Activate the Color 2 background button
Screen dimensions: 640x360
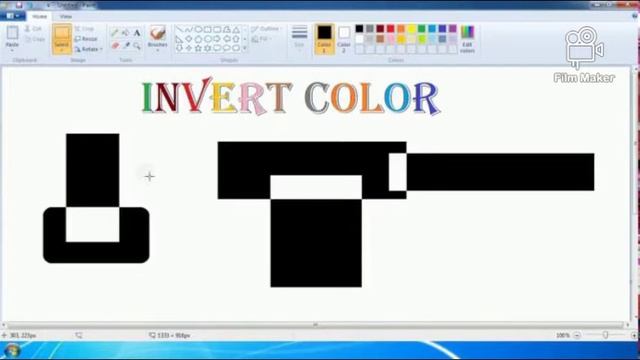(x=344, y=39)
